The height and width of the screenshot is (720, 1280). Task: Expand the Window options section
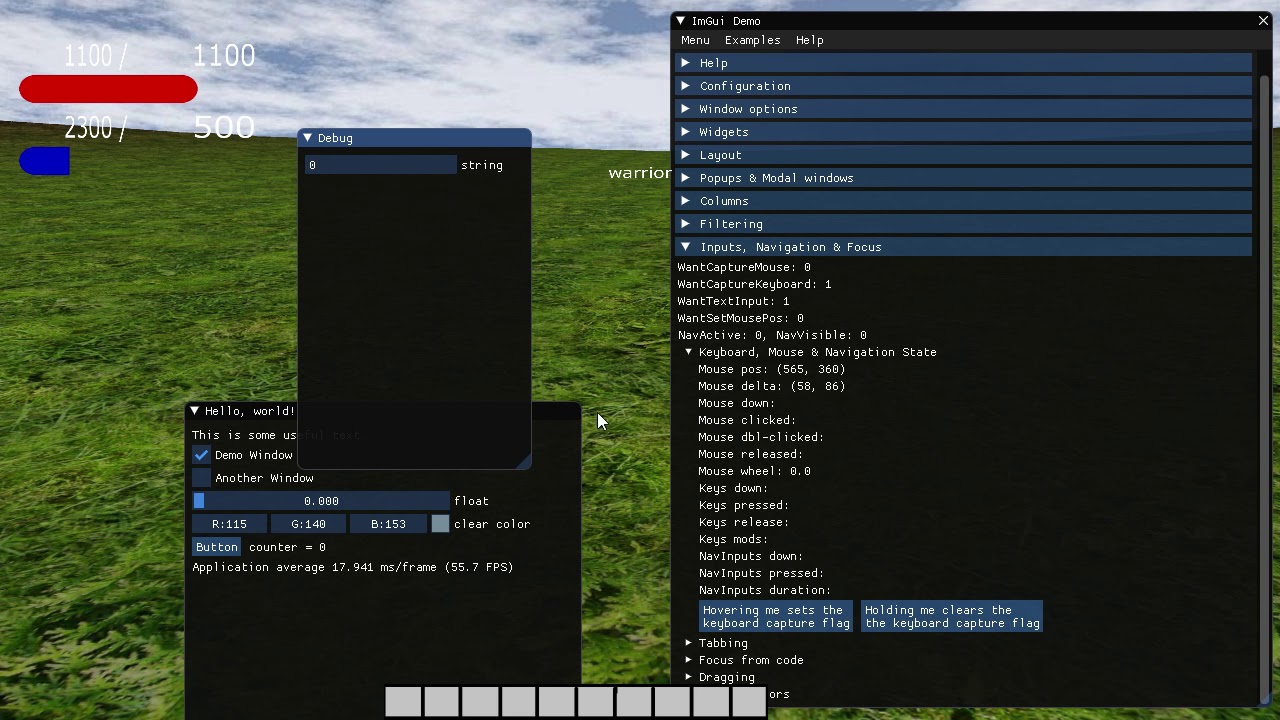(x=964, y=109)
